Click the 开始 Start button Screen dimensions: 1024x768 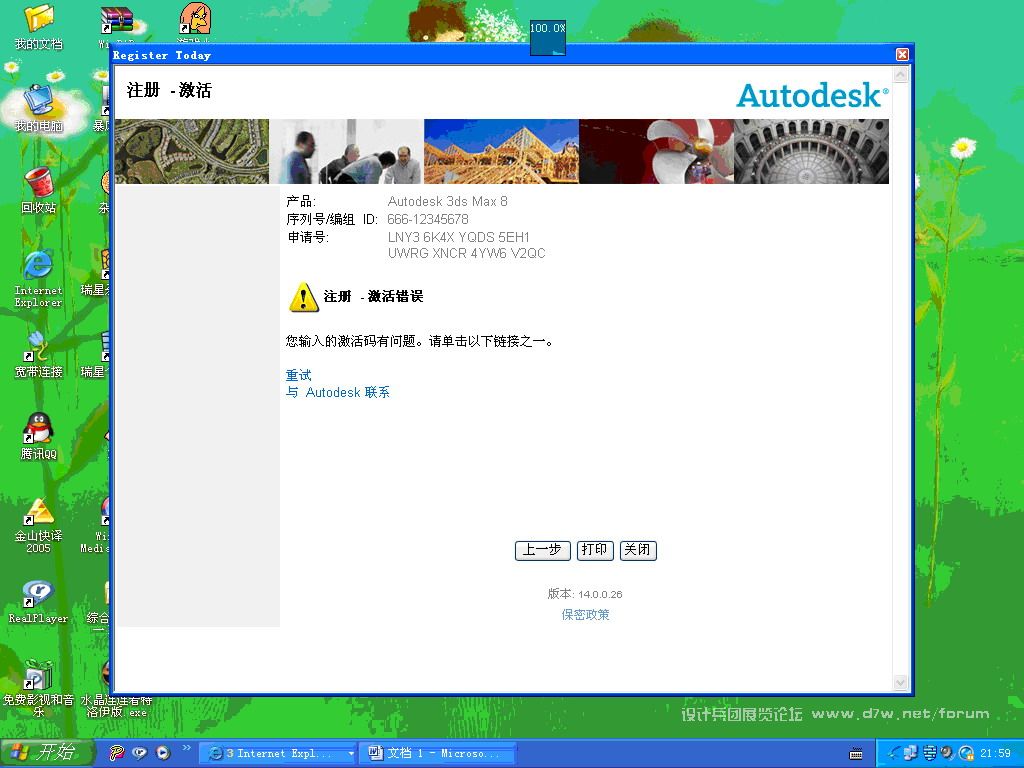[47, 752]
